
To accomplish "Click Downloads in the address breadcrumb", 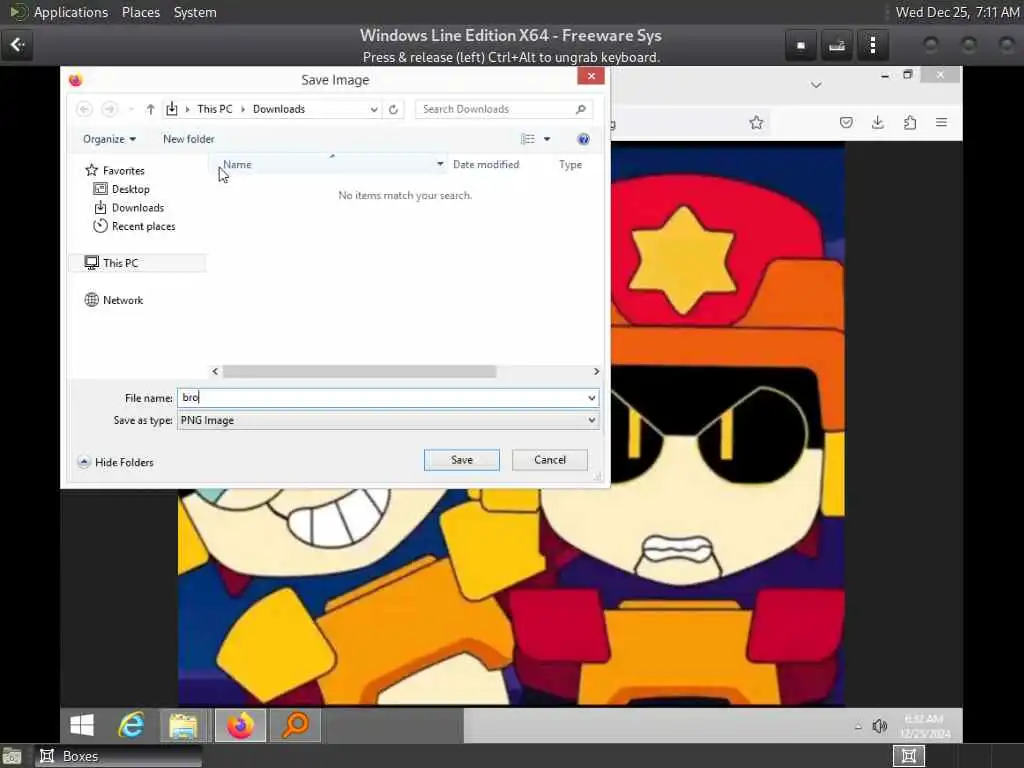I will (279, 109).
